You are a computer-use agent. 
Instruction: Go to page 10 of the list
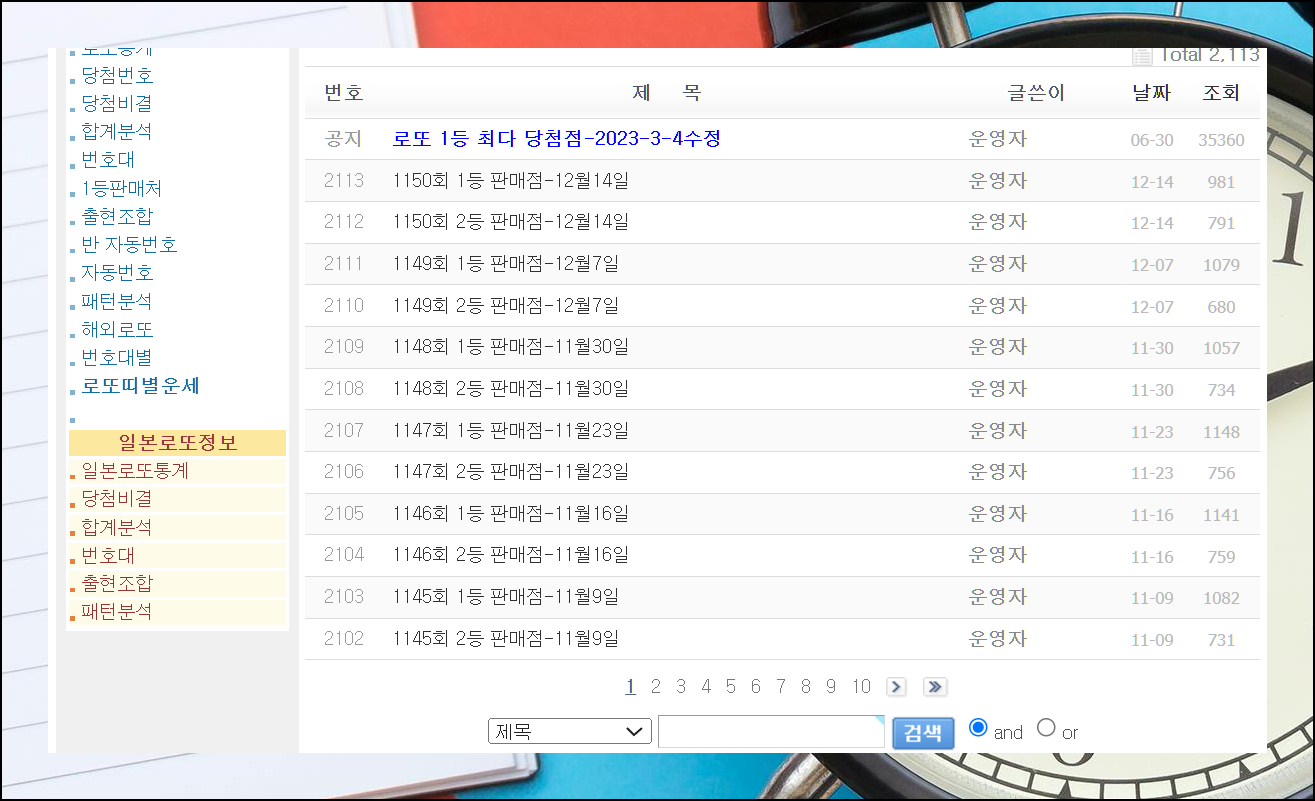coord(861,687)
